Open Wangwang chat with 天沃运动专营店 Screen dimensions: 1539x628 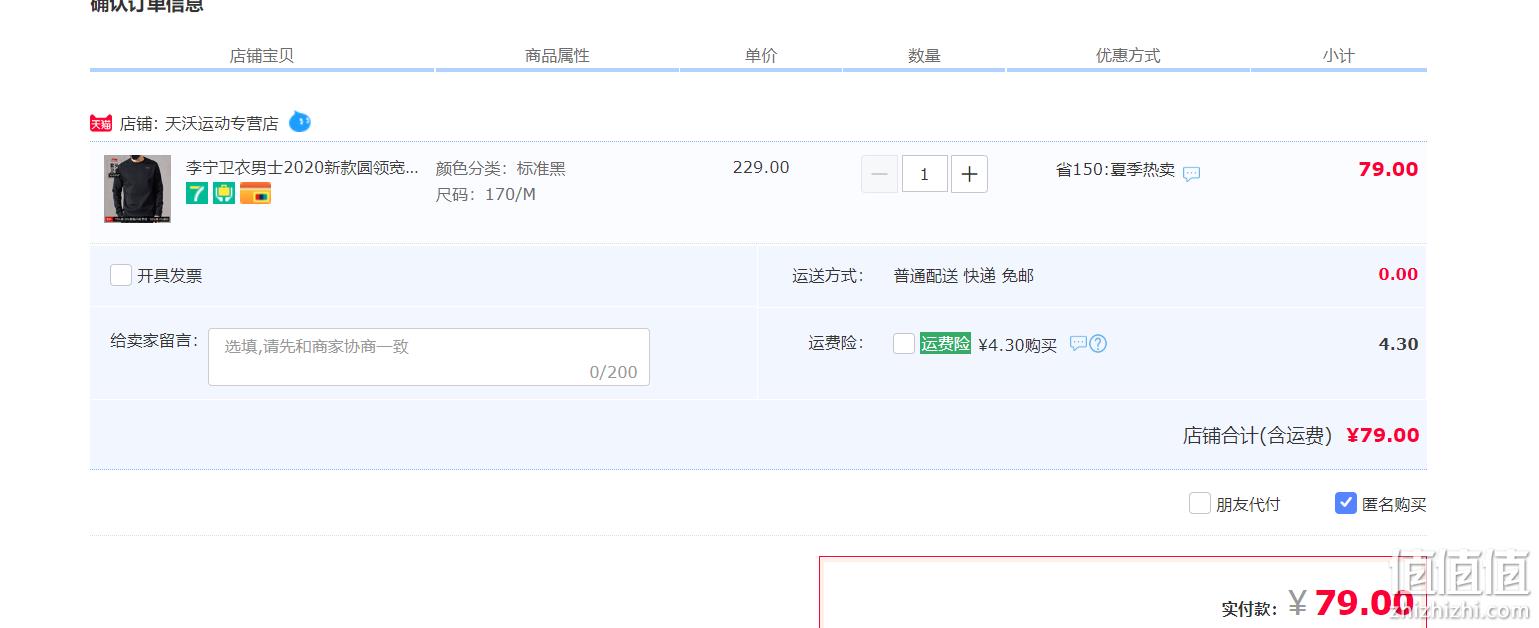click(300, 122)
